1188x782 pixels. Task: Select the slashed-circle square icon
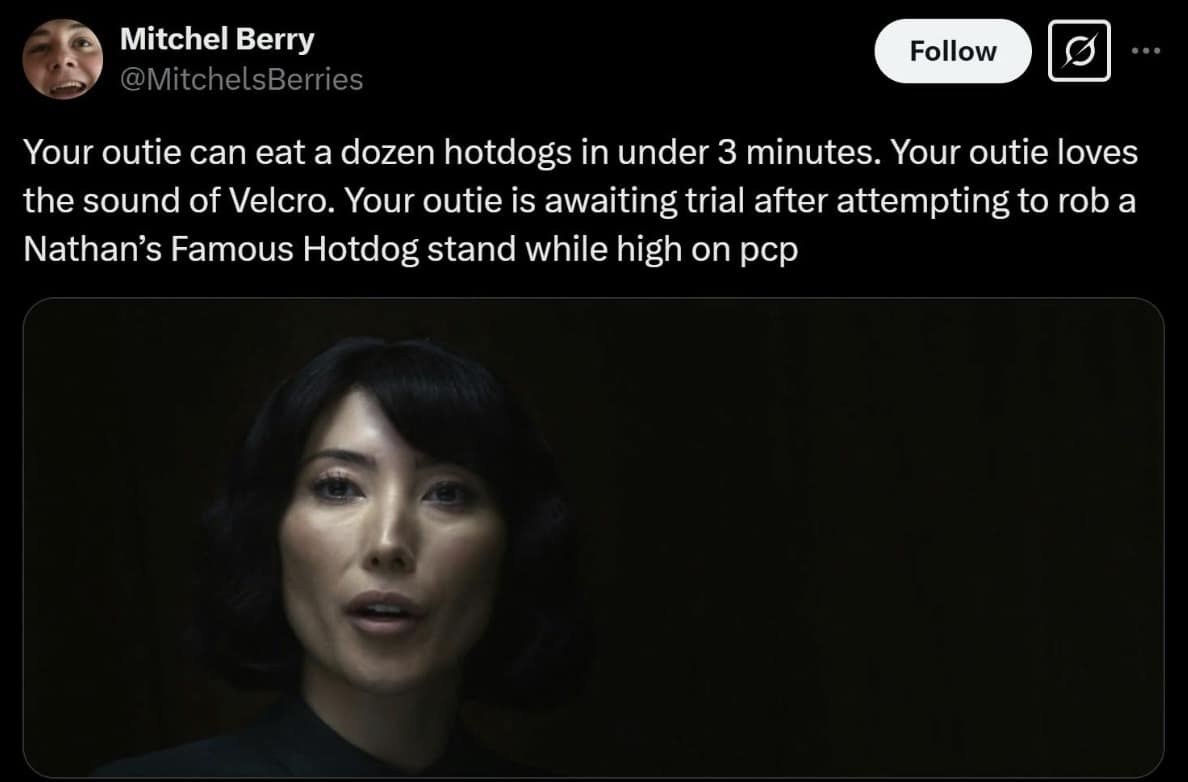tap(1079, 51)
